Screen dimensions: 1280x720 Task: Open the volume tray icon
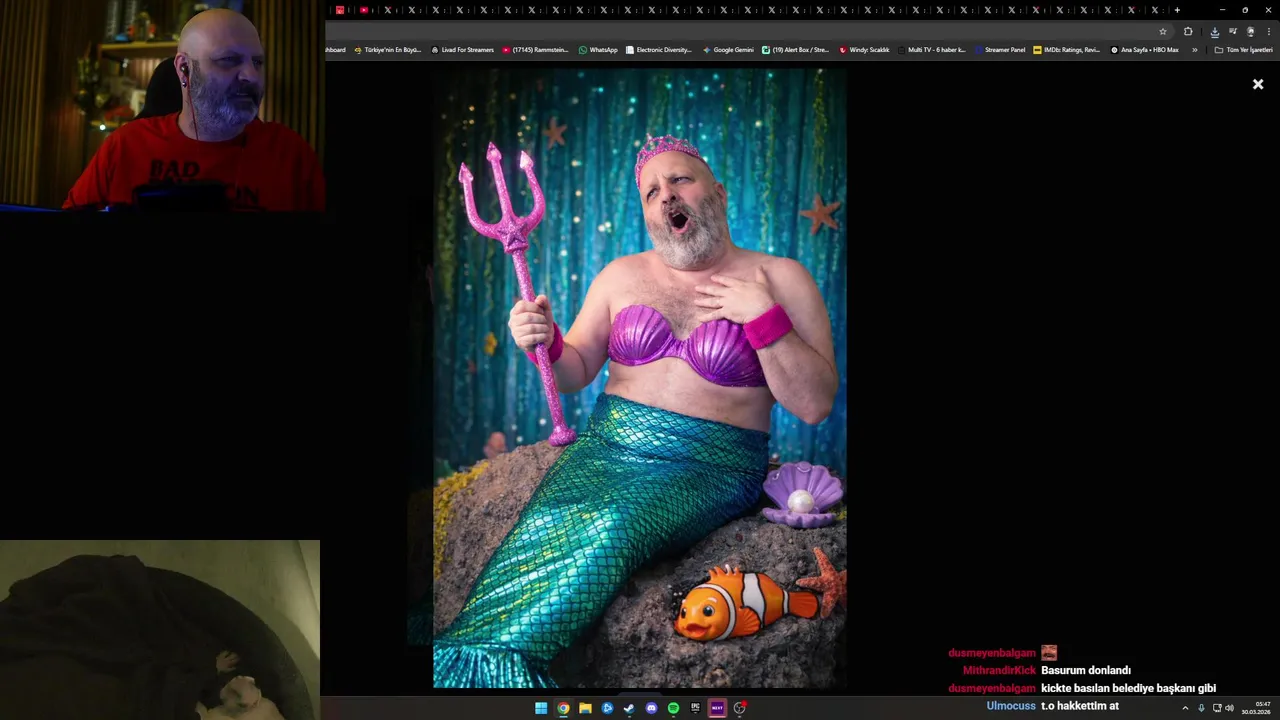[1229, 708]
